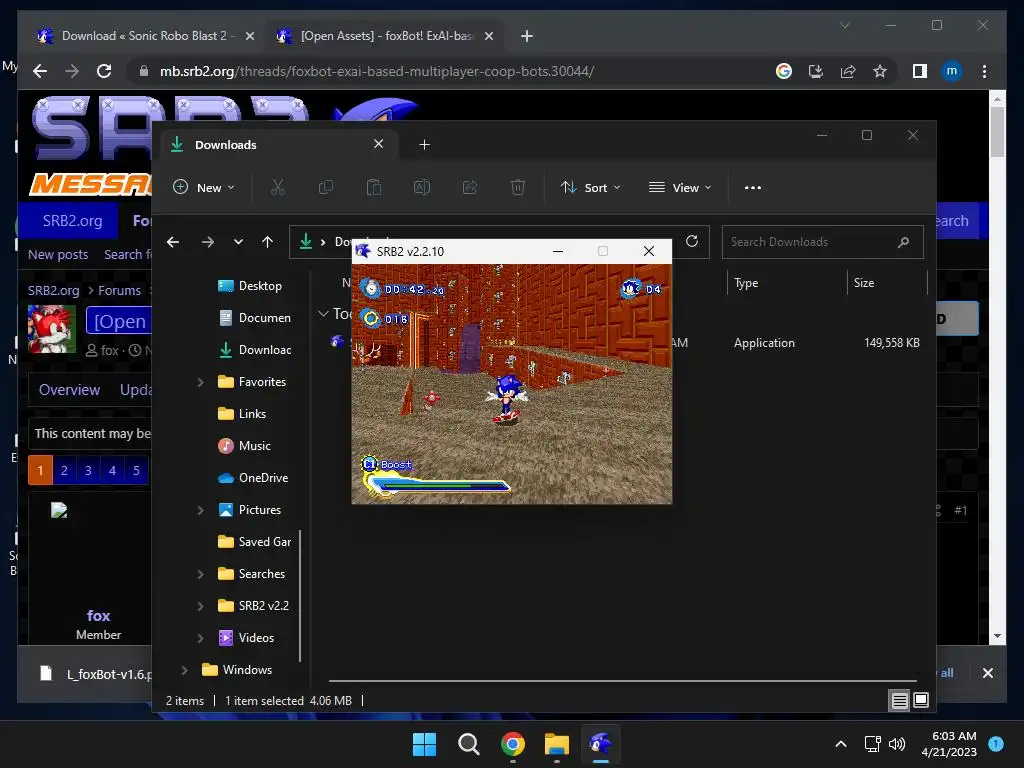Open Chrome profile avatar m
Viewport: 1024px width, 768px height.
coord(952,71)
